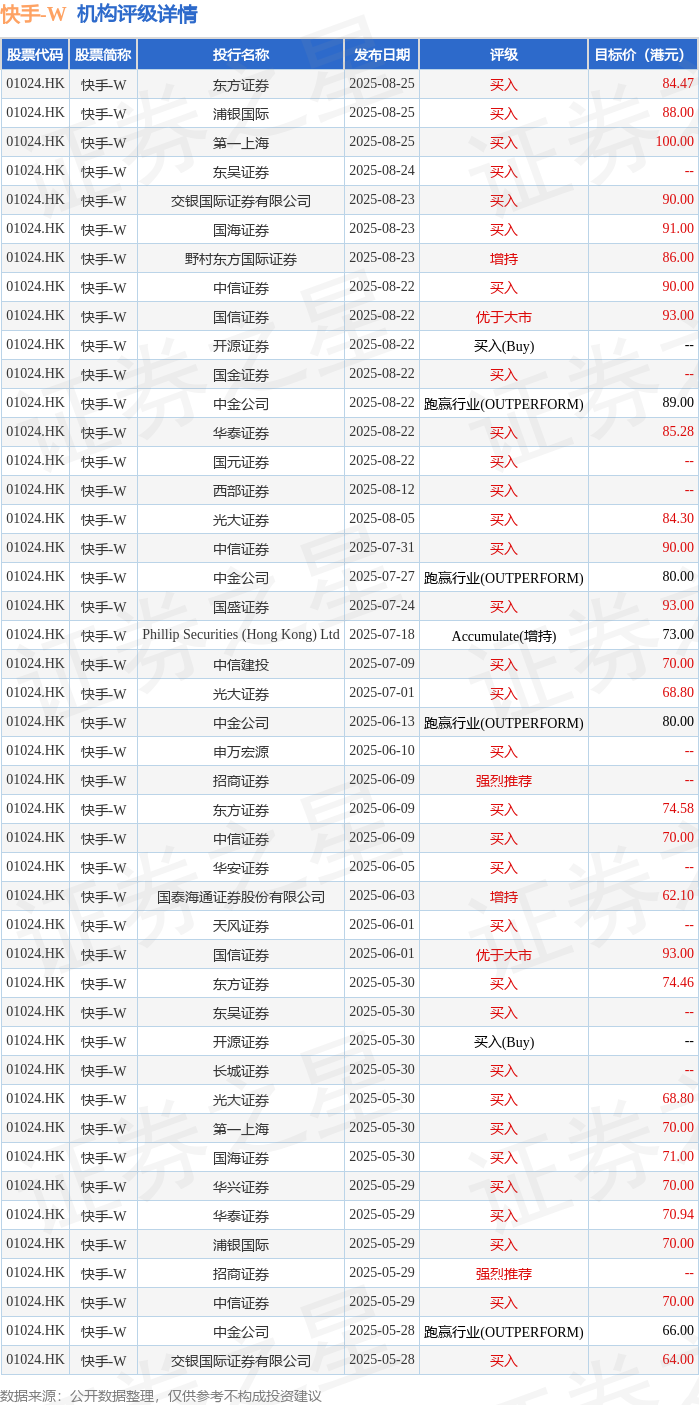Screen dimensions: 699x1405
Task: Click 优于大市 rating dated 2025-08-22
Action: [503, 317]
